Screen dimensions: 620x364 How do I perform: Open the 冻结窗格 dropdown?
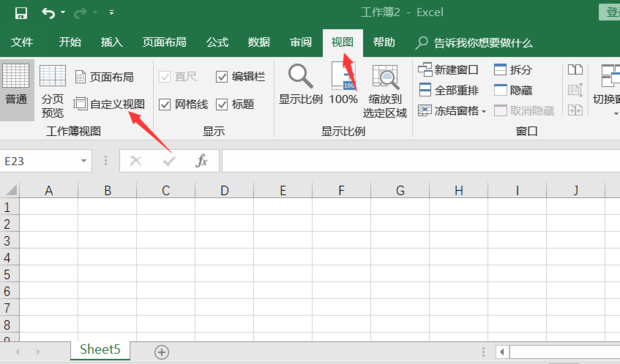point(452,111)
